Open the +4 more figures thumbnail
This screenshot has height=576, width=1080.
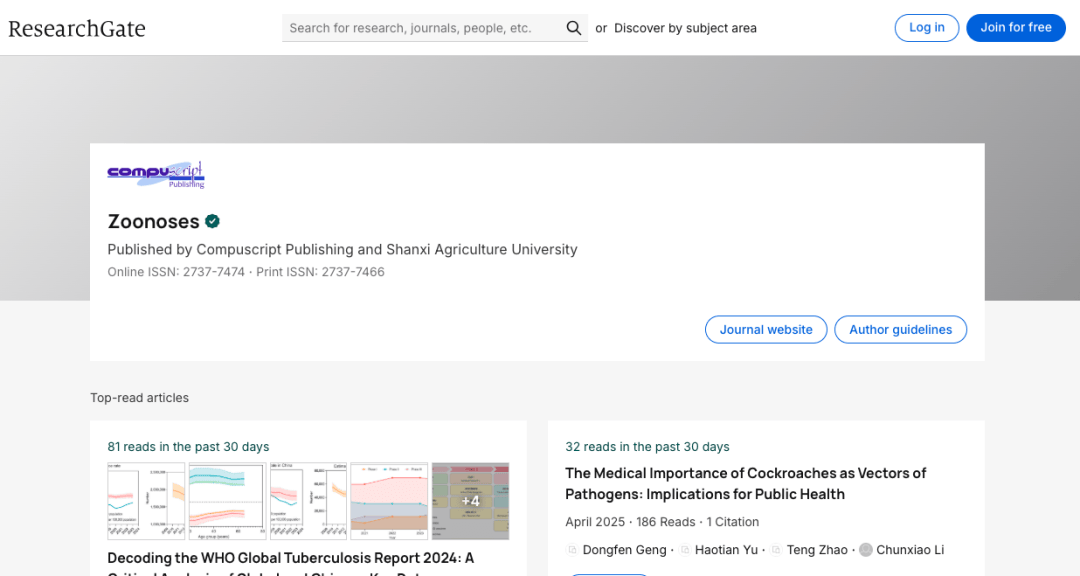click(470, 501)
